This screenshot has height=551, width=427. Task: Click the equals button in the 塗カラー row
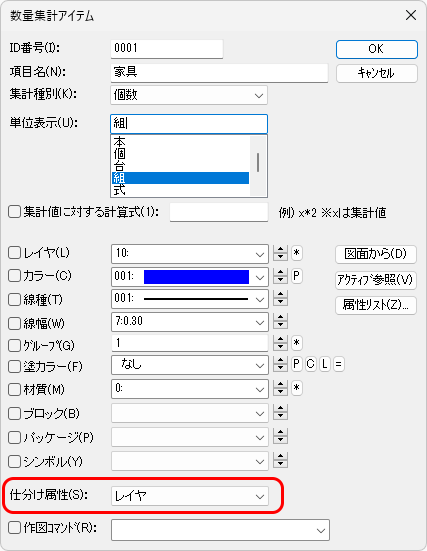coord(339,364)
